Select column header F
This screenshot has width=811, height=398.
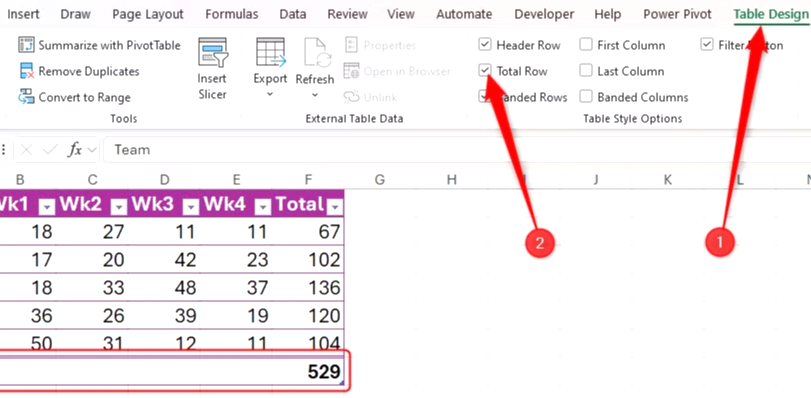(308, 180)
